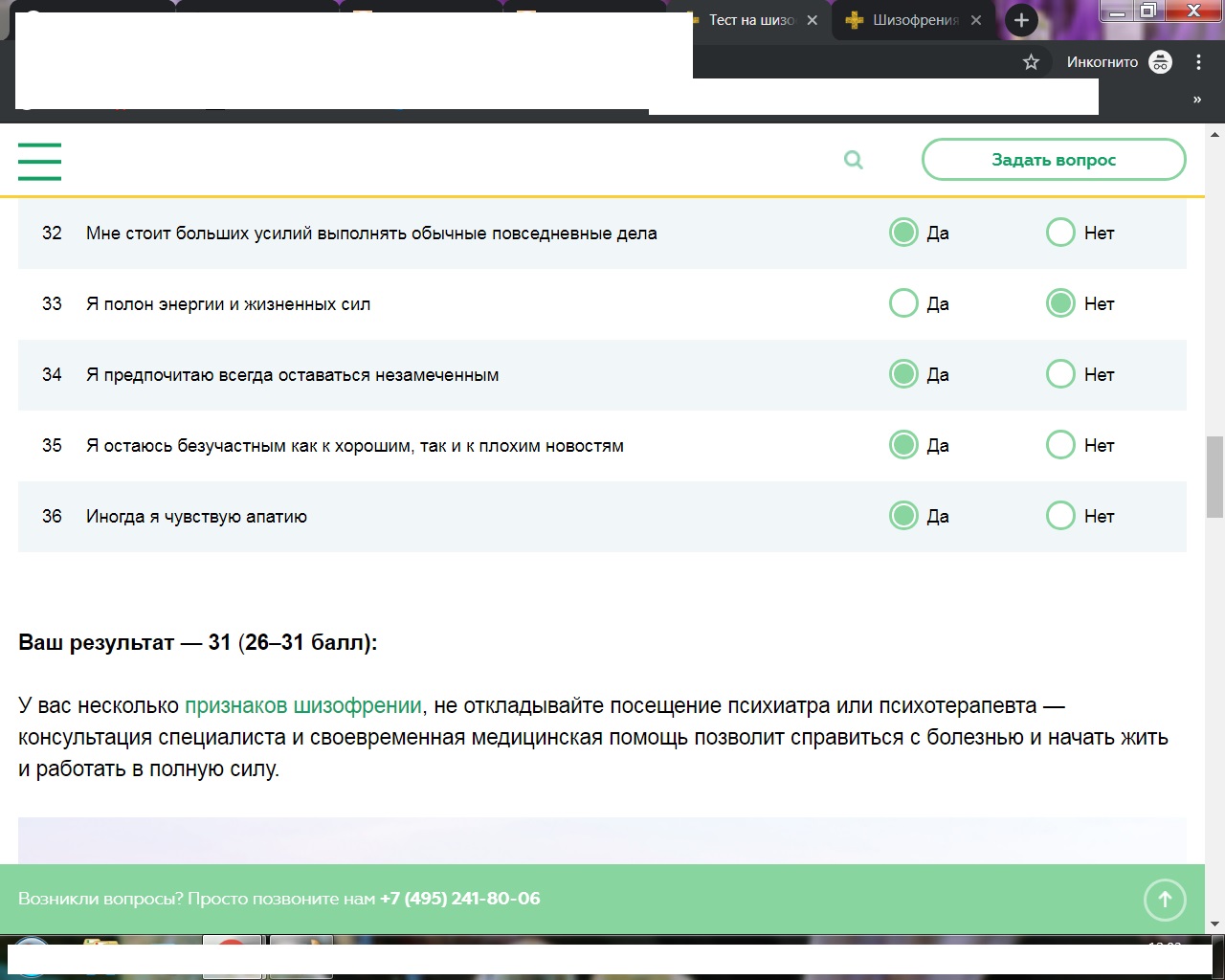This screenshot has height=980, width=1225.
Task: Click 'Возникли вопросы? Просто позвоните нам' text
Action: click(x=196, y=899)
